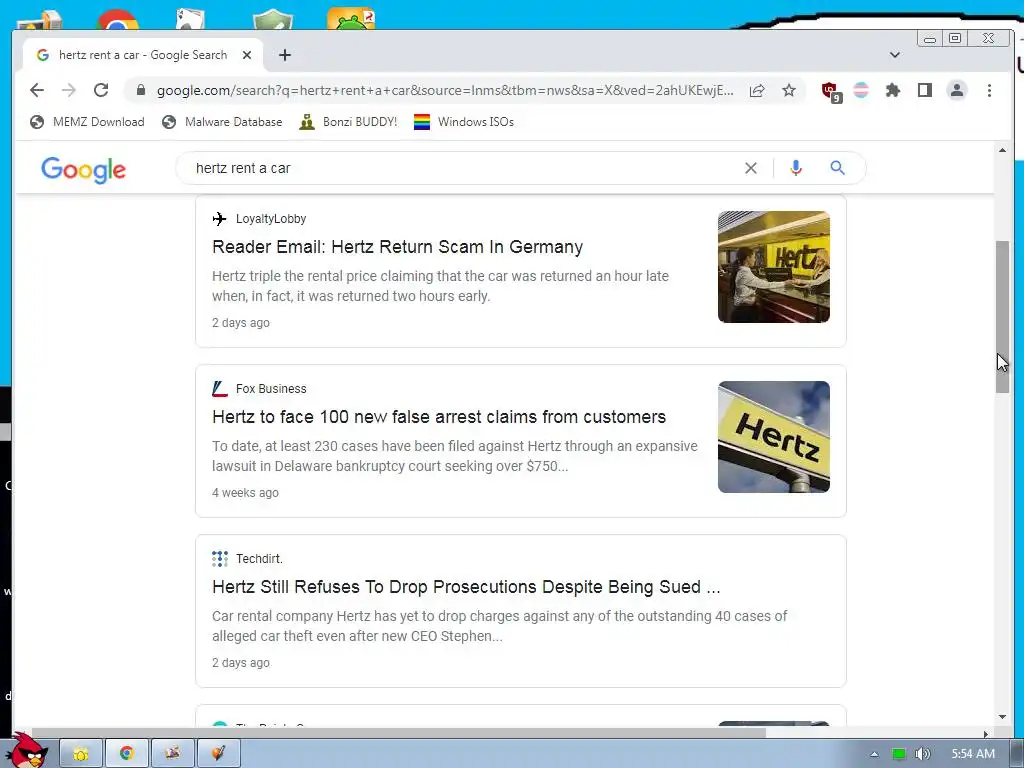
Task: Click the Fox Business source name
Action: [271, 389]
